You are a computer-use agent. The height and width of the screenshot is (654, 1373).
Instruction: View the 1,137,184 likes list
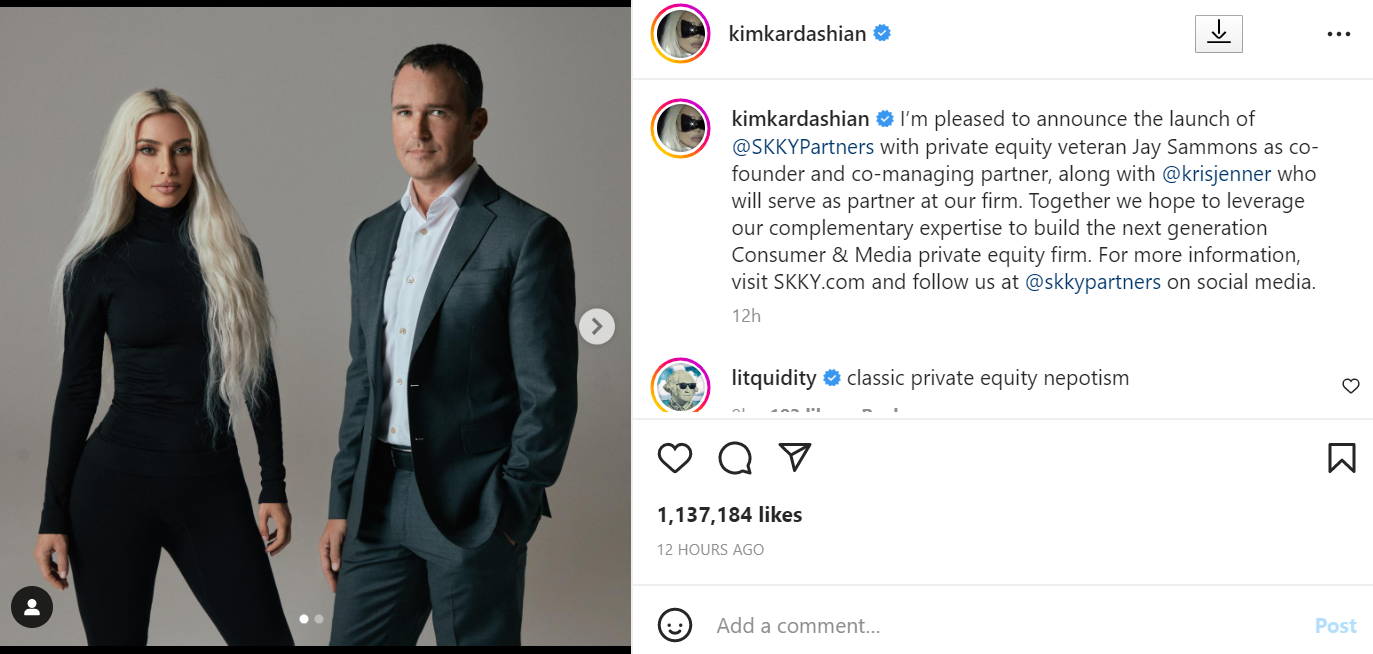(729, 515)
